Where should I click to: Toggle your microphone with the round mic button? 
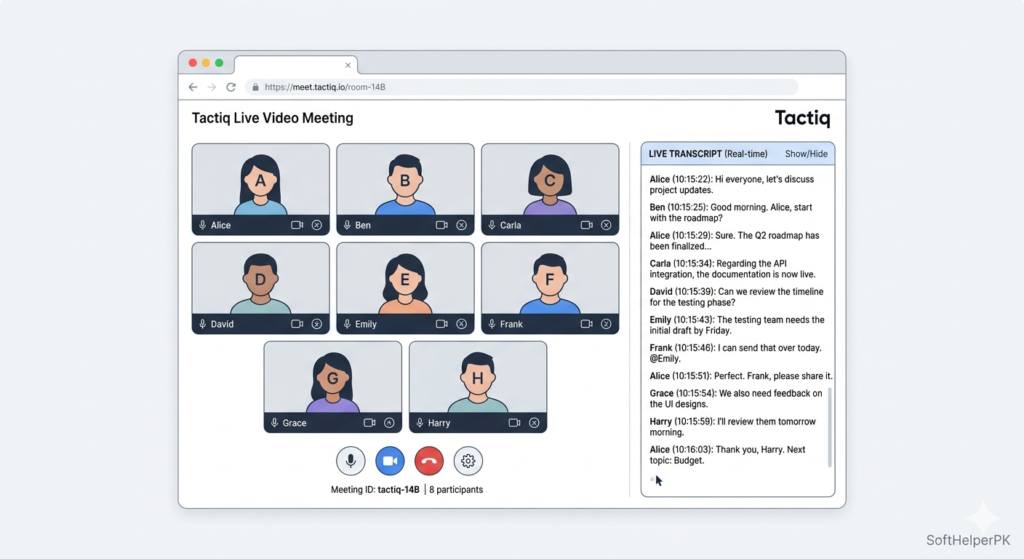tap(351, 461)
